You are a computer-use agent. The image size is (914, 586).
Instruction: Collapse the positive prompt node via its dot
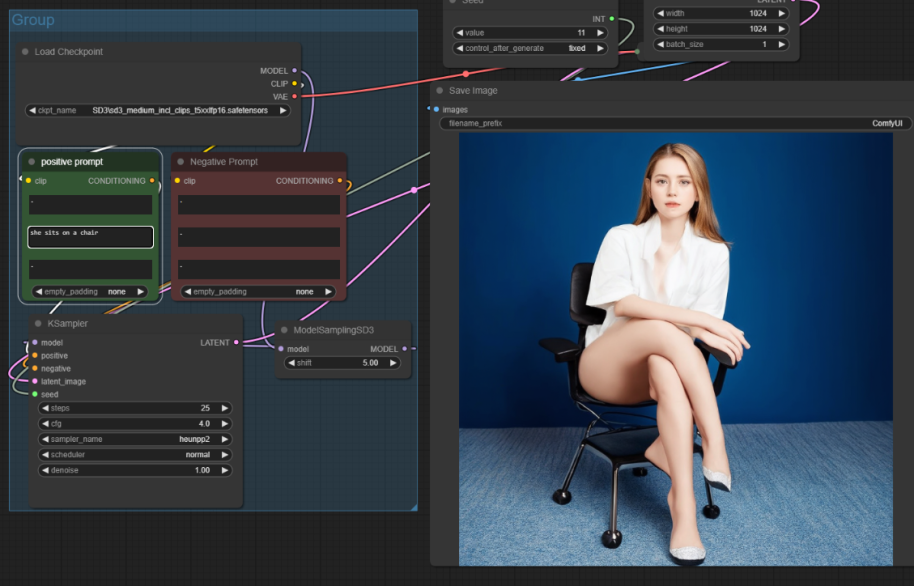31,162
